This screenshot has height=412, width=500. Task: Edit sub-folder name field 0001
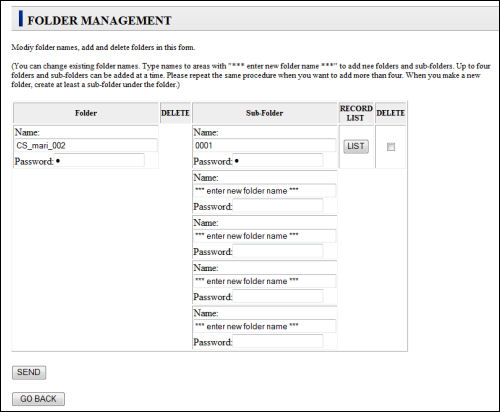click(x=265, y=146)
